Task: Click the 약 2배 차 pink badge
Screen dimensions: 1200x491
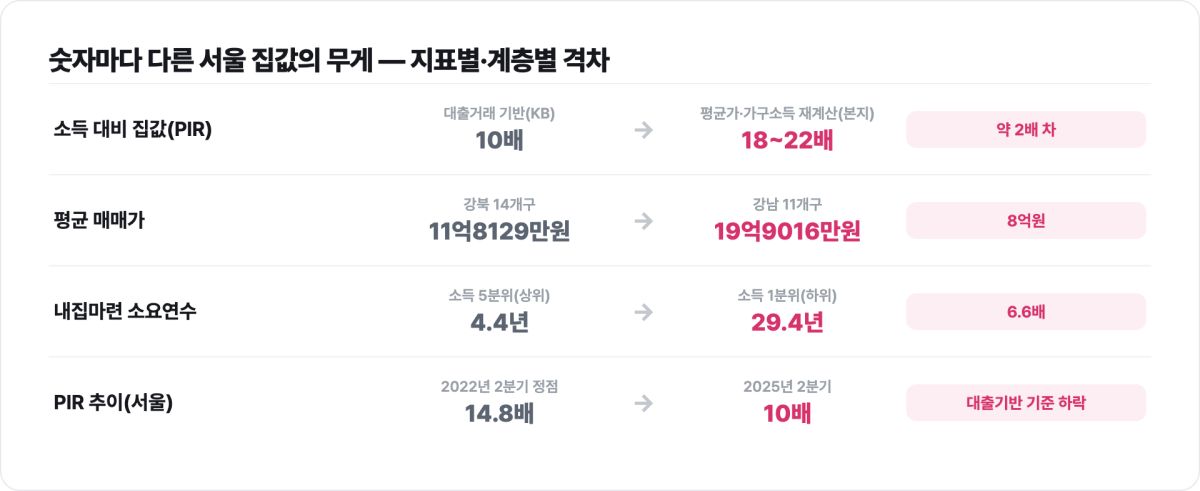Action: (x=1026, y=130)
